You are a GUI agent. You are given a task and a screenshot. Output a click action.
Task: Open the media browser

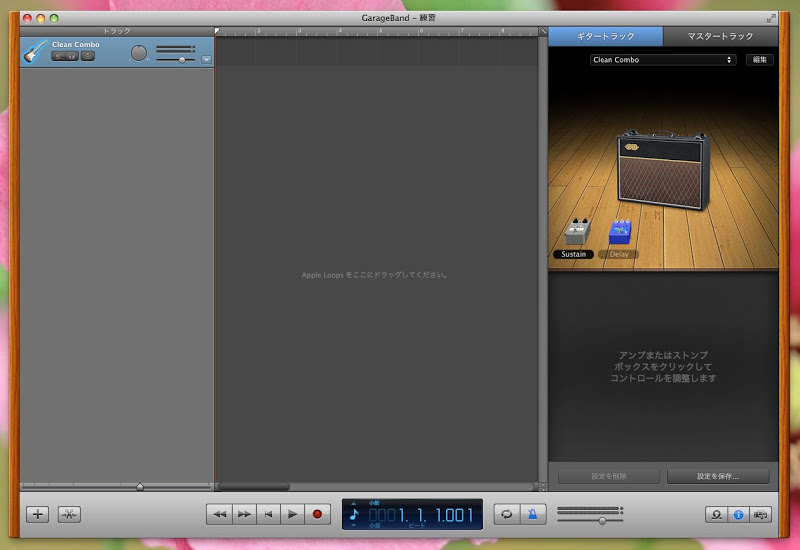(x=760, y=515)
